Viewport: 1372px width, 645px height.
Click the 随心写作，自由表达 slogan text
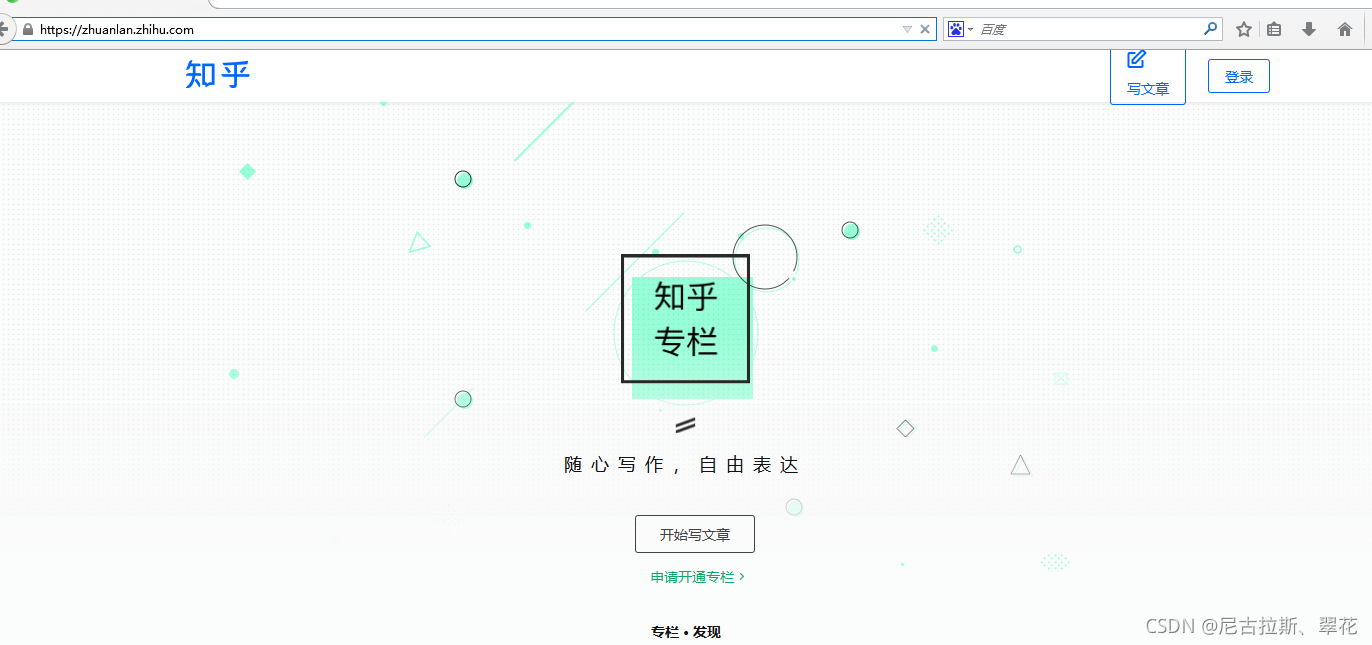[x=681, y=465]
